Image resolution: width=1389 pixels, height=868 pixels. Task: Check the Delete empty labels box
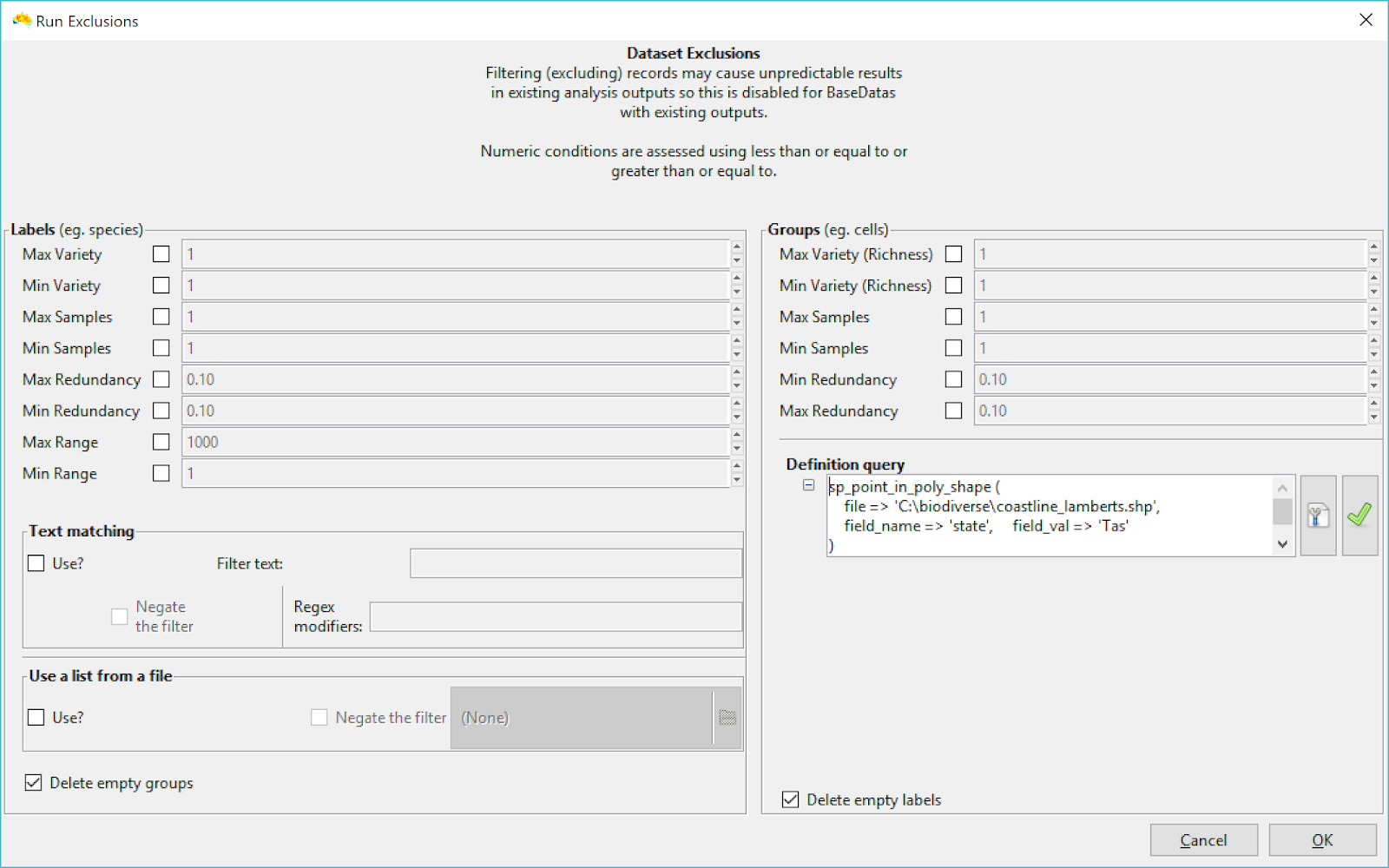pos(789,799)
